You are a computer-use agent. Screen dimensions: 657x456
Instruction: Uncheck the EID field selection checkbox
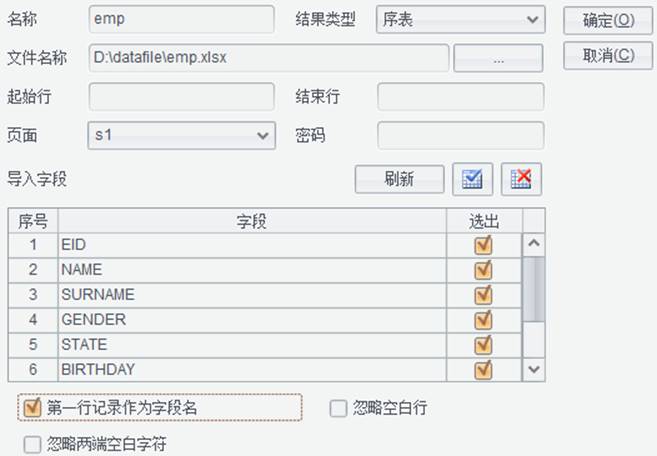[x=483, y=245]
